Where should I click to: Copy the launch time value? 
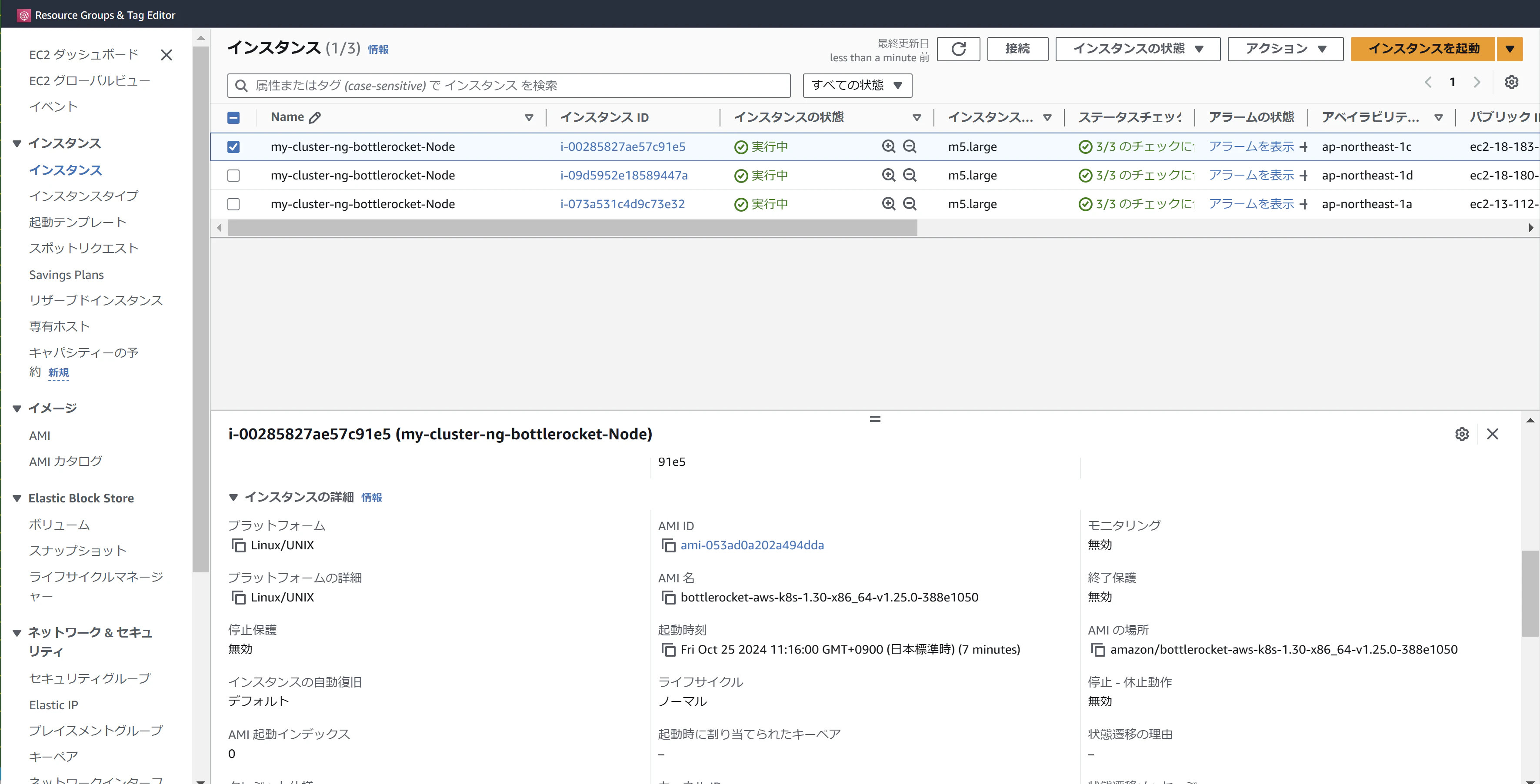coord(668,650)
